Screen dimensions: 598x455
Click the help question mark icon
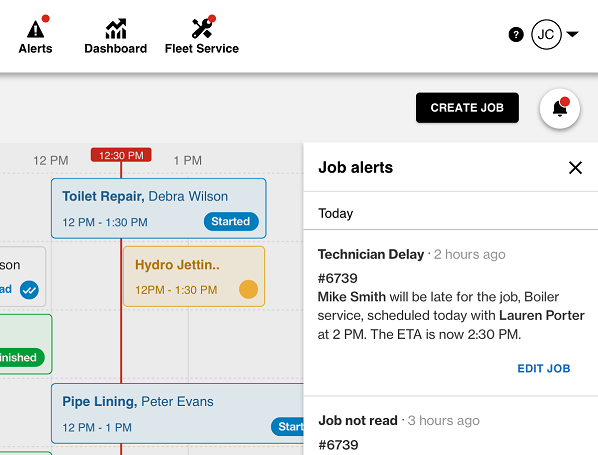516,35
